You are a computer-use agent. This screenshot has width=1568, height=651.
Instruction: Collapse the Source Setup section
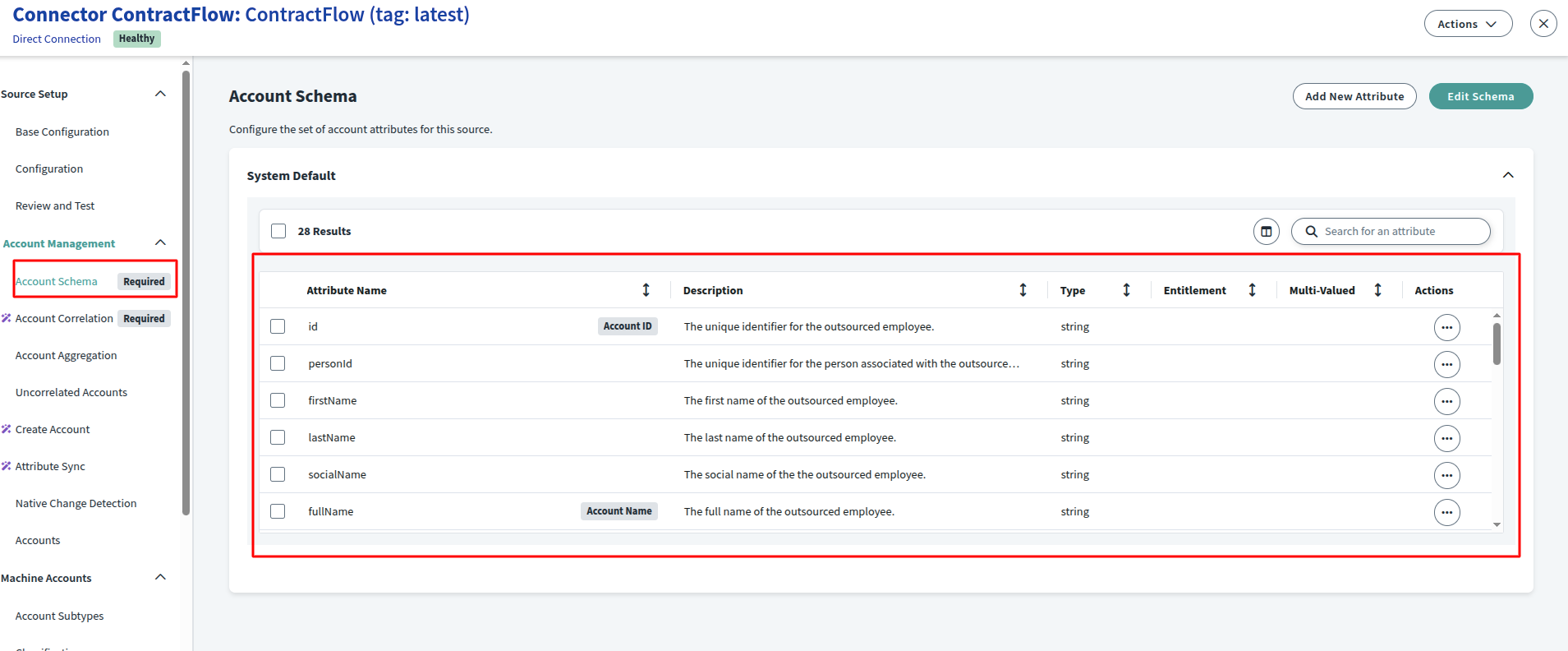160,94
